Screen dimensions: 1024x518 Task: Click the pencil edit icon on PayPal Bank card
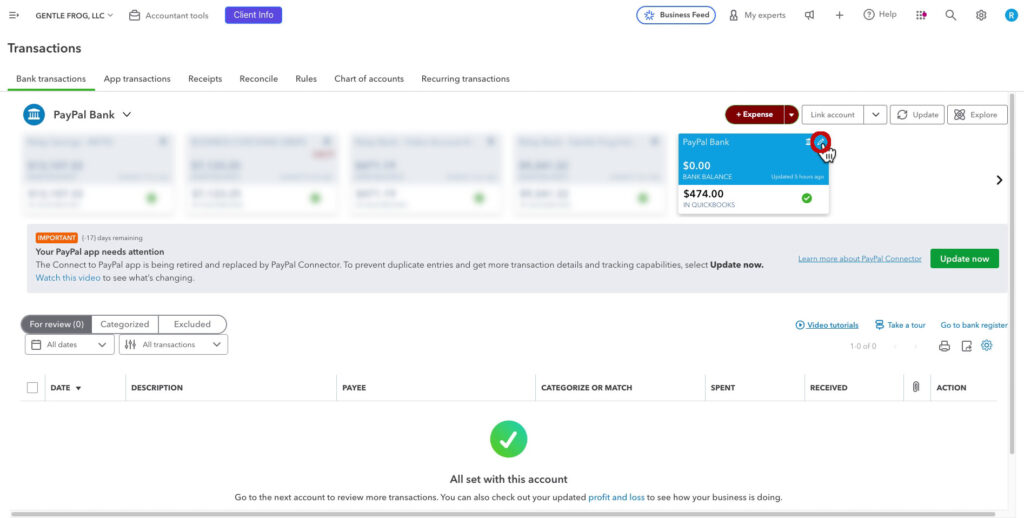(821, 142)
